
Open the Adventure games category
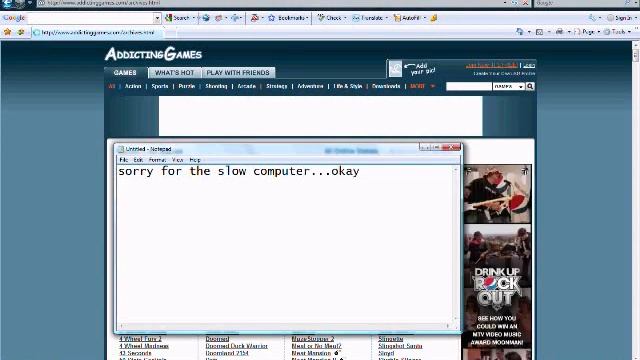(310, 86)
